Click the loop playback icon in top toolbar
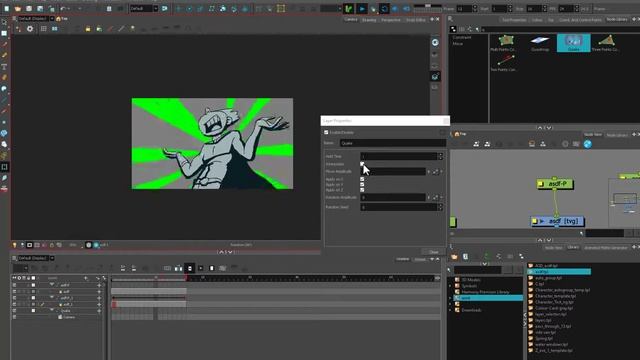This screenshot has height=360, width=640. coord(384,9)
